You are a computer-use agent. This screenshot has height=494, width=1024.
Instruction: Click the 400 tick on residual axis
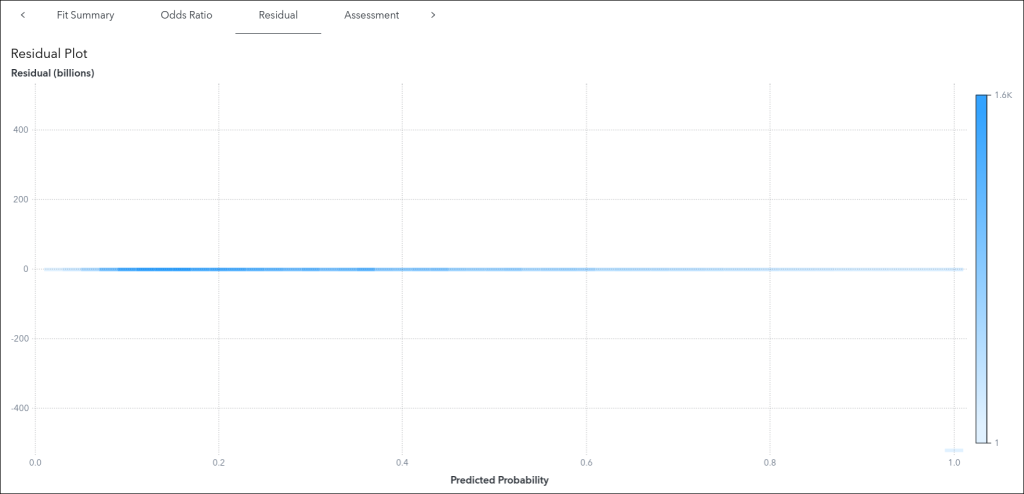pos(20,130)
